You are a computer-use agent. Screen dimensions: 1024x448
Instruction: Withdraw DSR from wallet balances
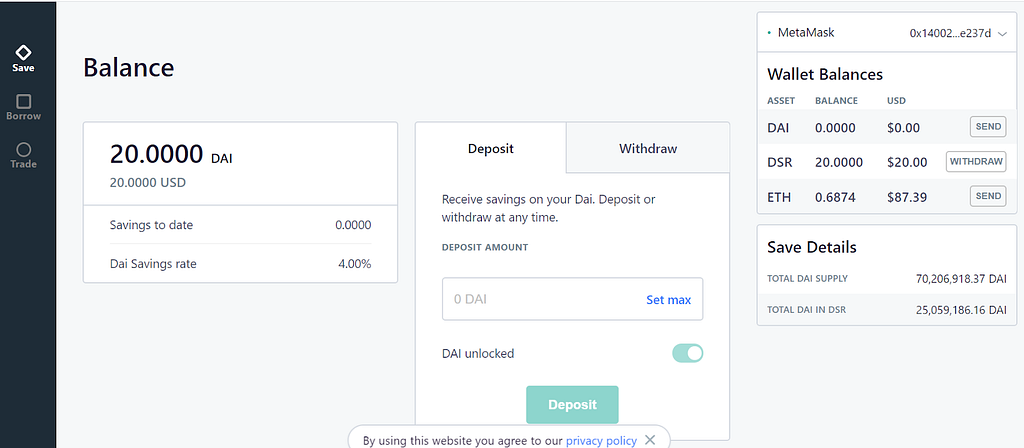pyautogui.click(x=975, y=162)
